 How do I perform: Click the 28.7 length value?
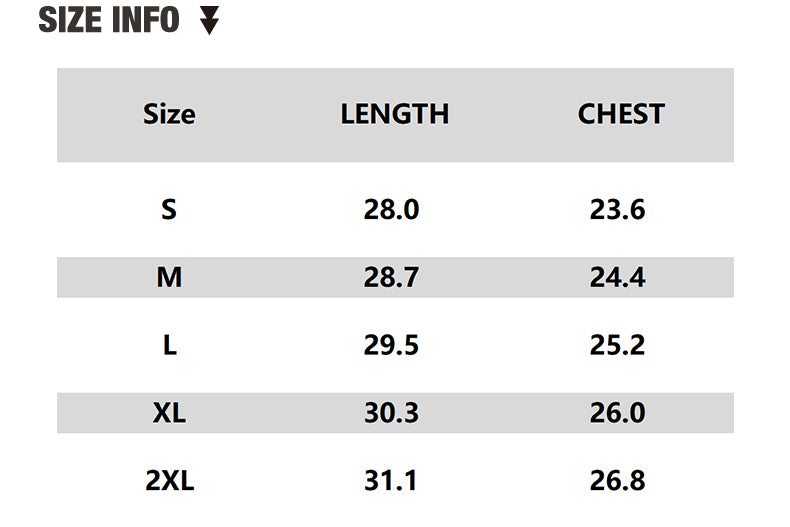[391, 278]
